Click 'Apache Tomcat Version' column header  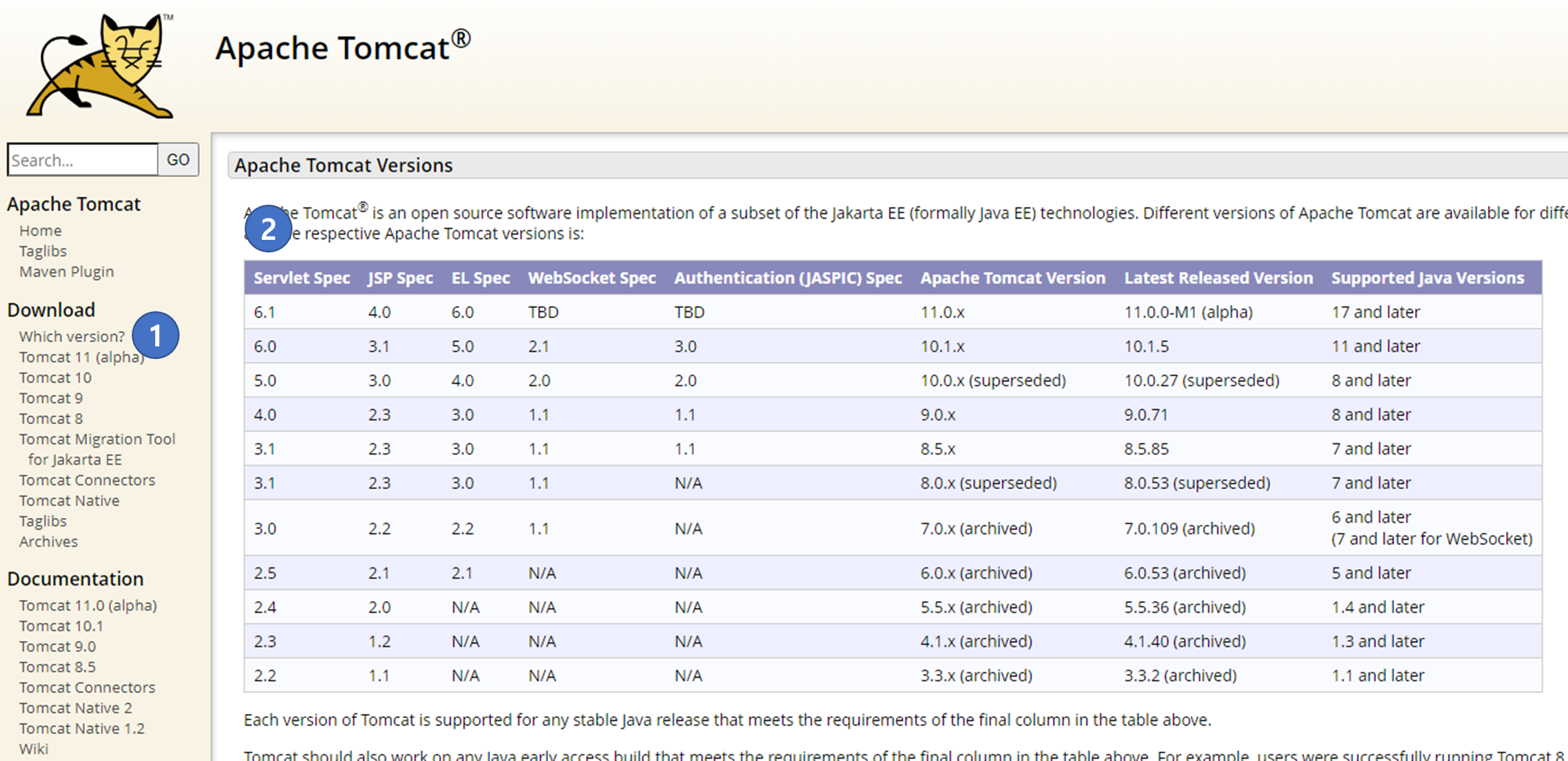click(x=1013, y=277)
